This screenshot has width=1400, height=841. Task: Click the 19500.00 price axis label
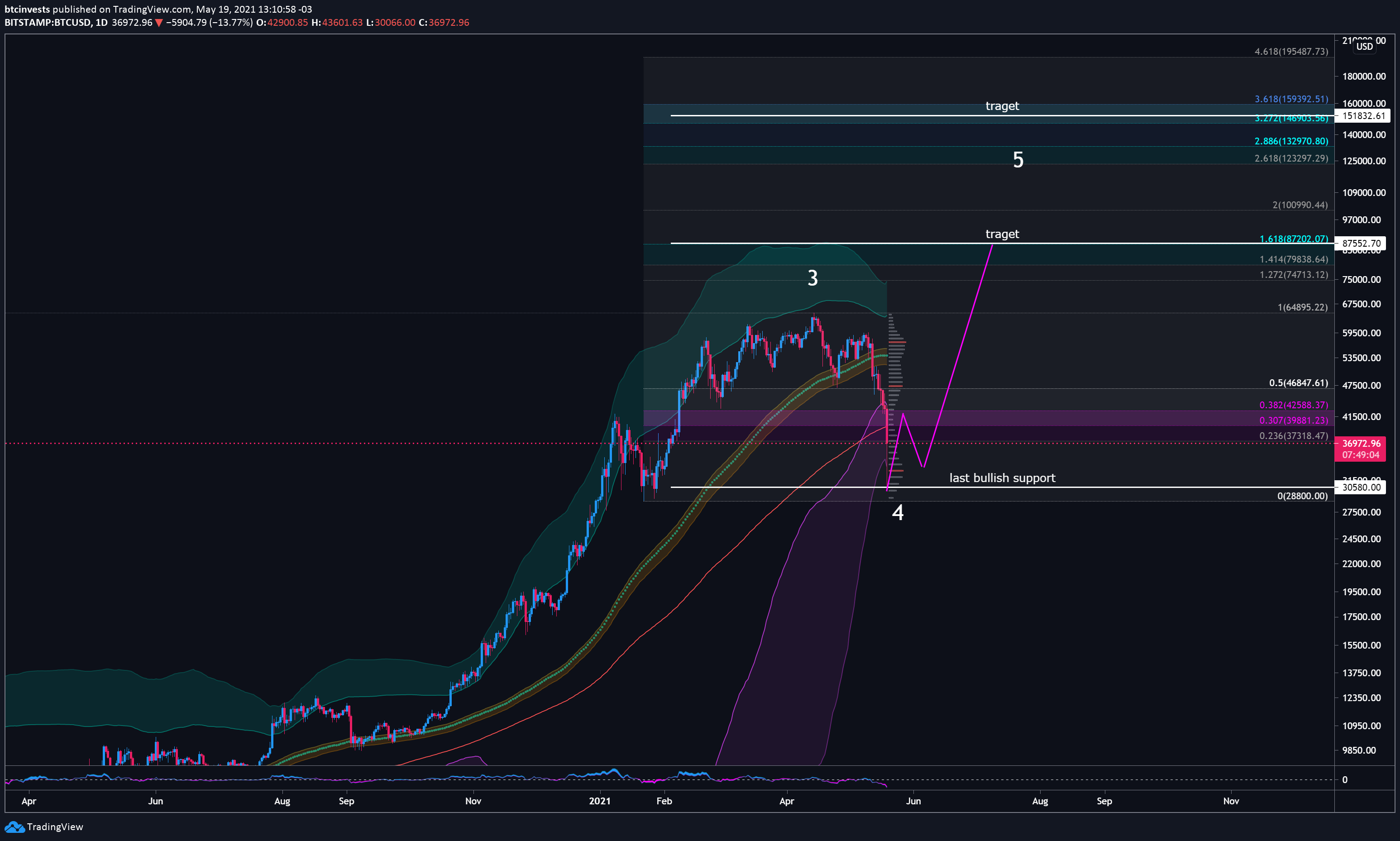[x=1362, y=592]
